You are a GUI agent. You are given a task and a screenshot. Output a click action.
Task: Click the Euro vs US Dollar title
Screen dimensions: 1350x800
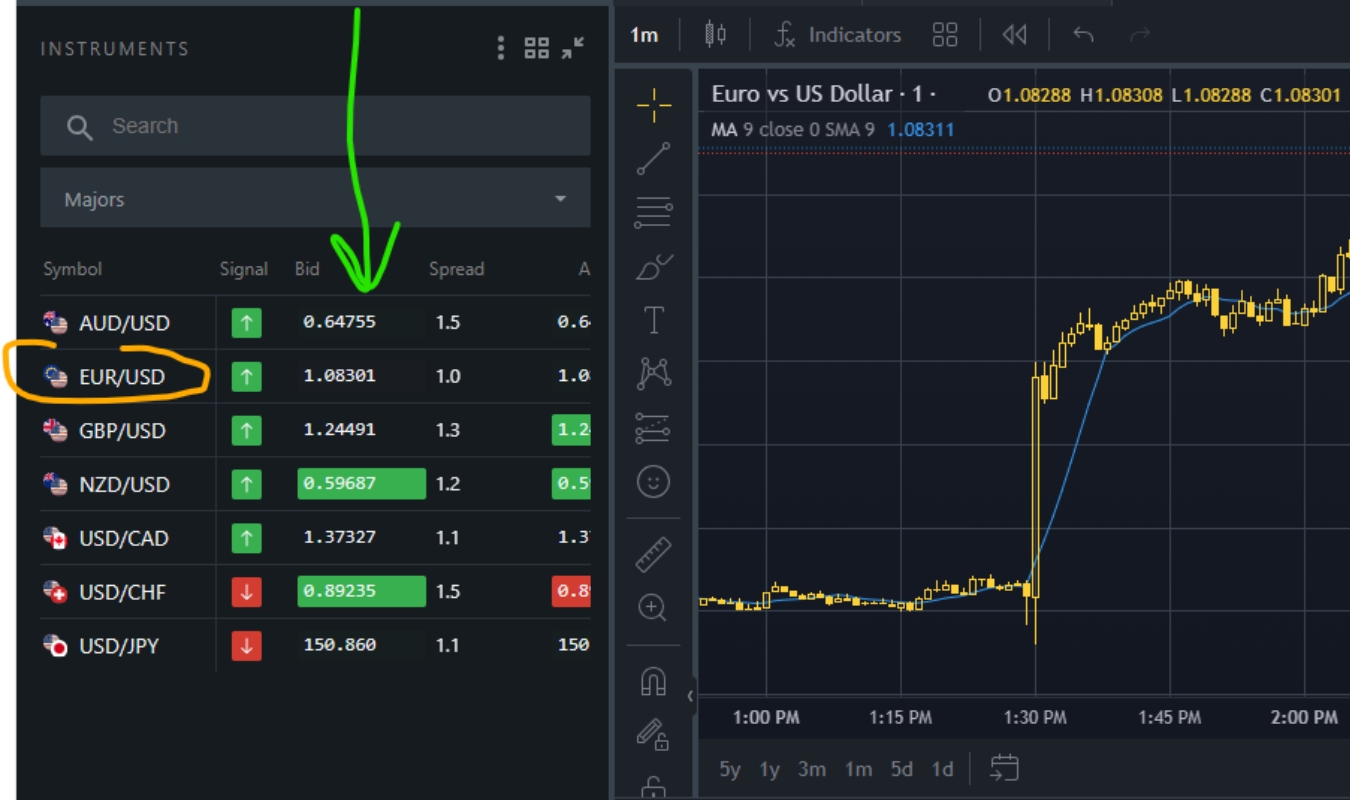(802, 94)
